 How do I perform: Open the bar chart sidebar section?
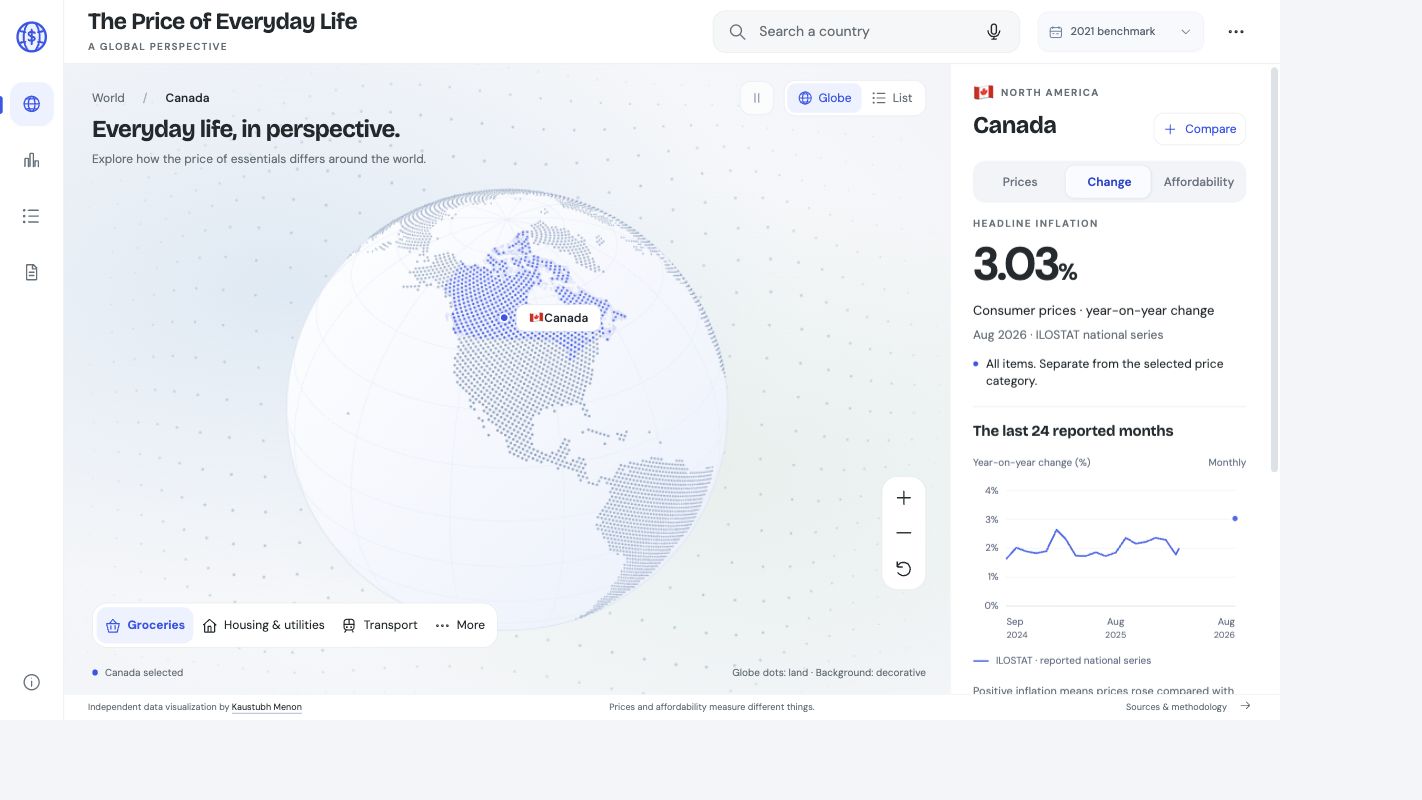[x=32, y=160]
